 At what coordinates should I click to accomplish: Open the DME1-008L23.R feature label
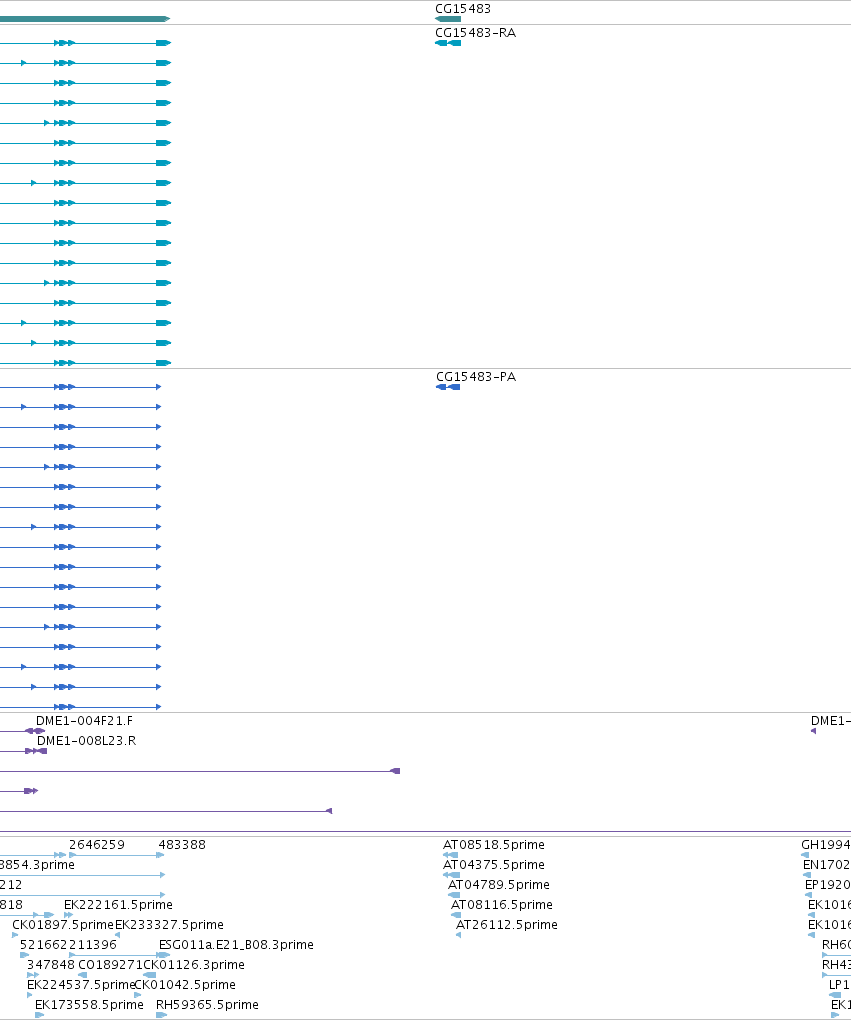click(x=87, y=741)
